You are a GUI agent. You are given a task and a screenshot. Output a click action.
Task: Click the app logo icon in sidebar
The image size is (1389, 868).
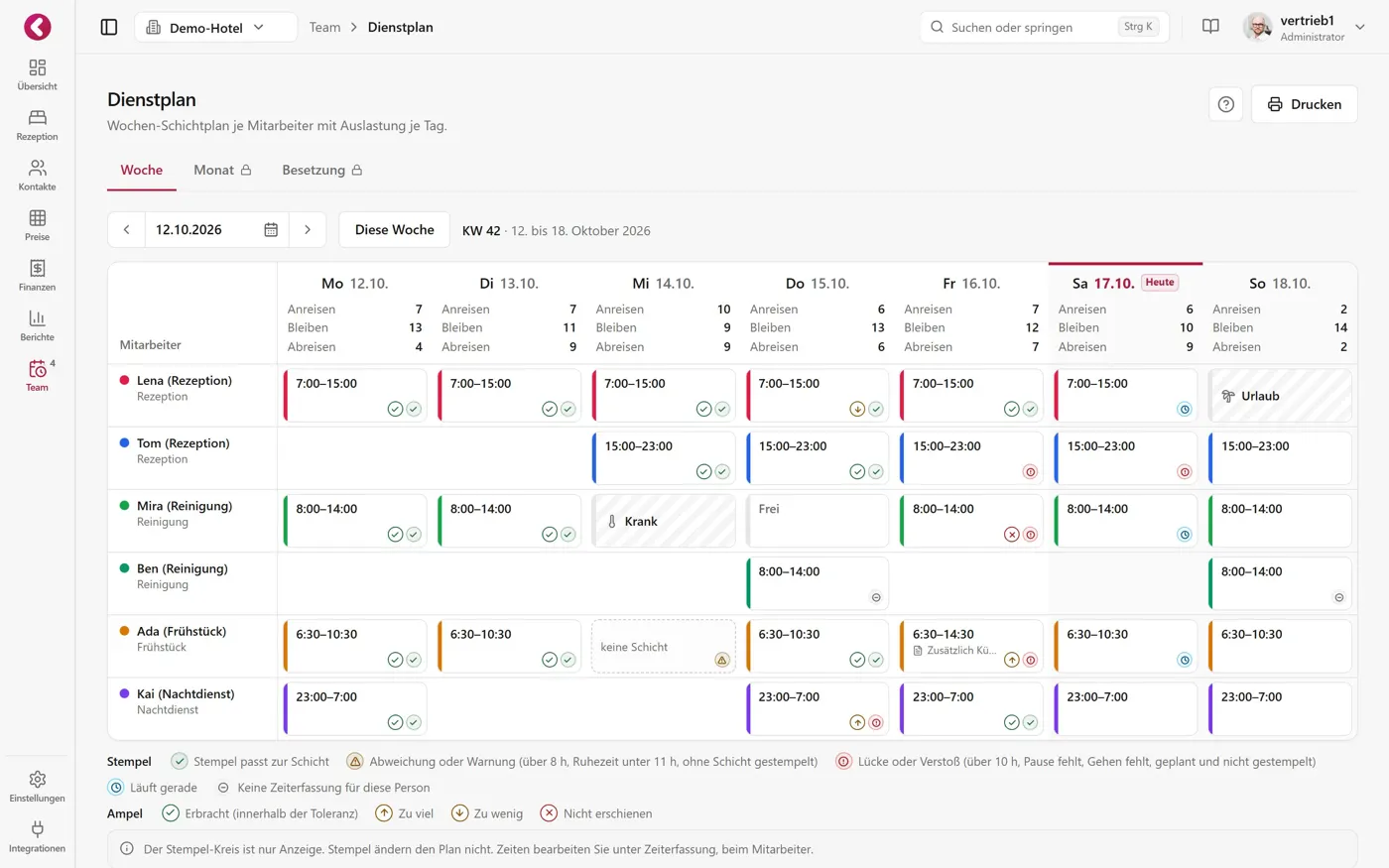37,27
